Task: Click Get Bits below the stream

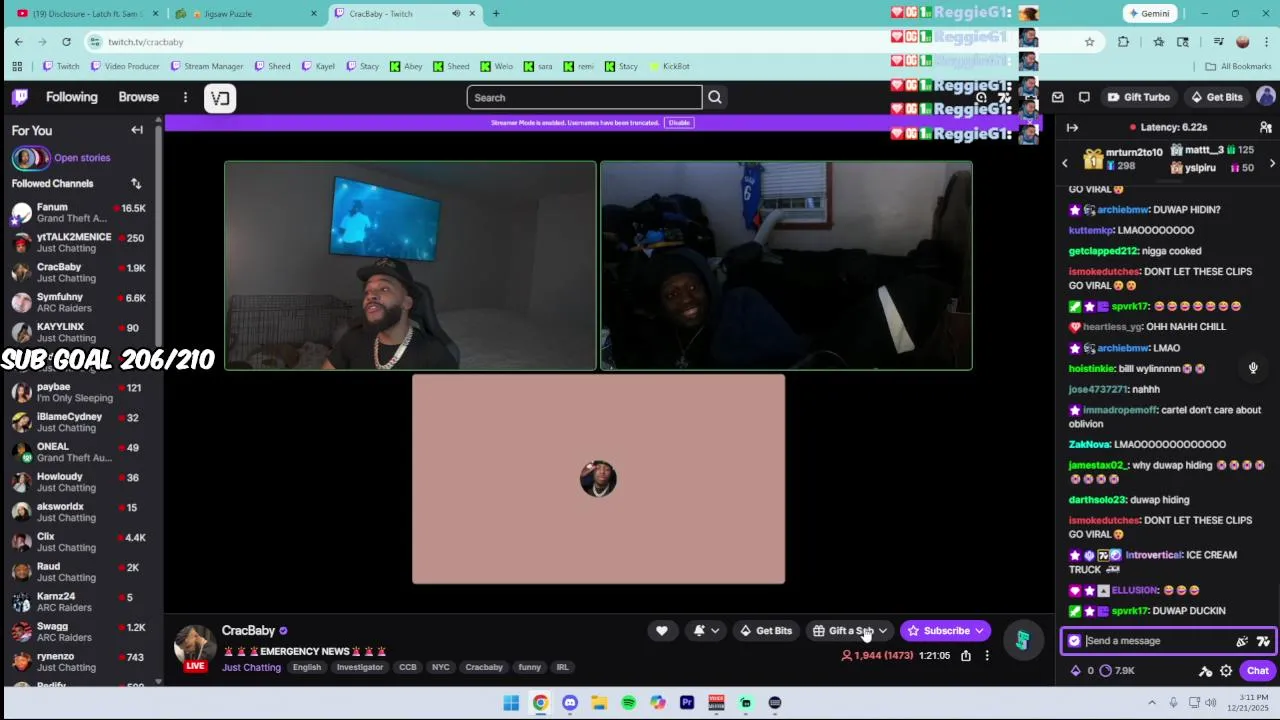Action: point(766,631)
